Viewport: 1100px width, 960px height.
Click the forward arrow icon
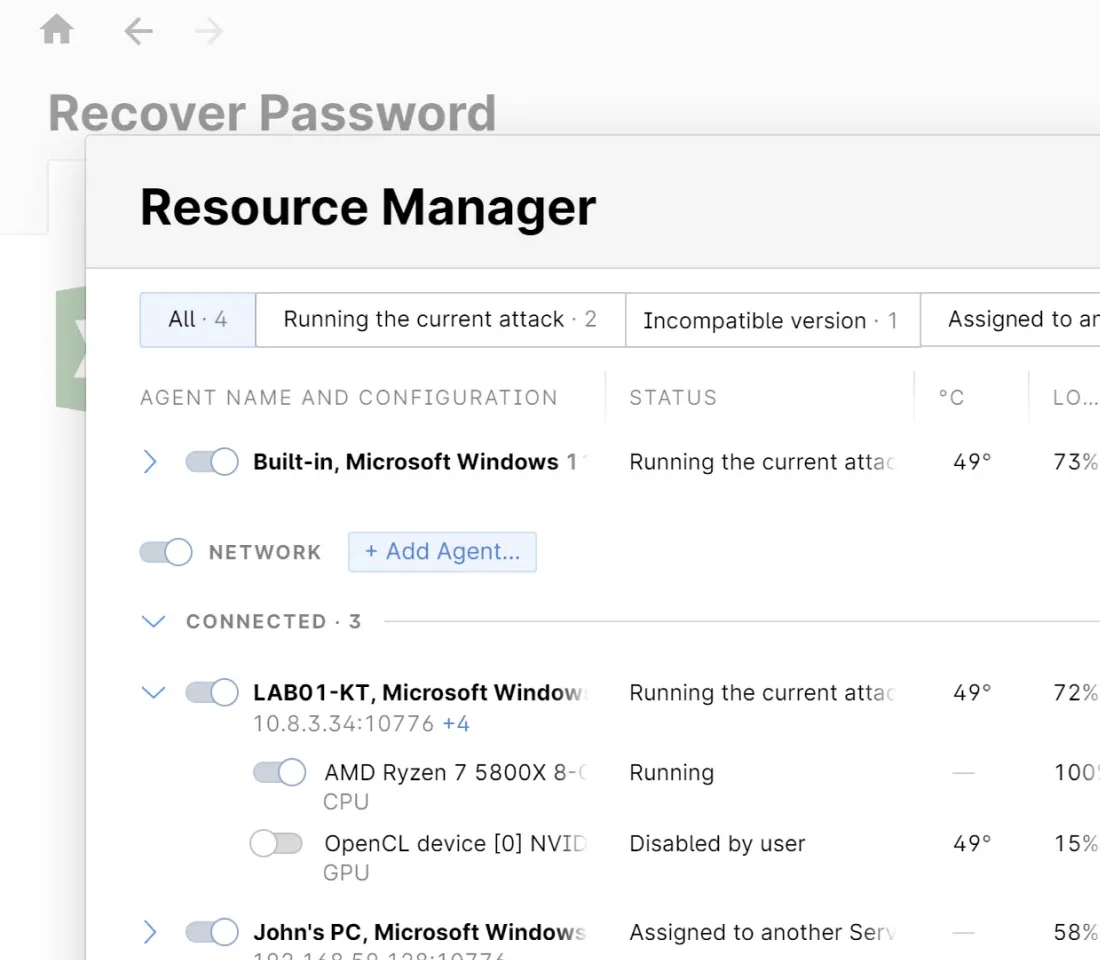coord(209,32)
